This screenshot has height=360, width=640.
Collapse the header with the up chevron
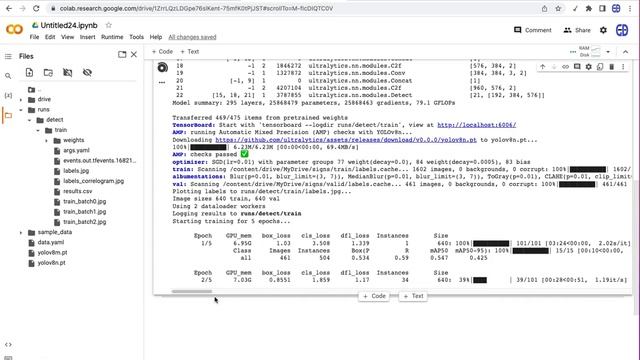[x=625, y=52]
